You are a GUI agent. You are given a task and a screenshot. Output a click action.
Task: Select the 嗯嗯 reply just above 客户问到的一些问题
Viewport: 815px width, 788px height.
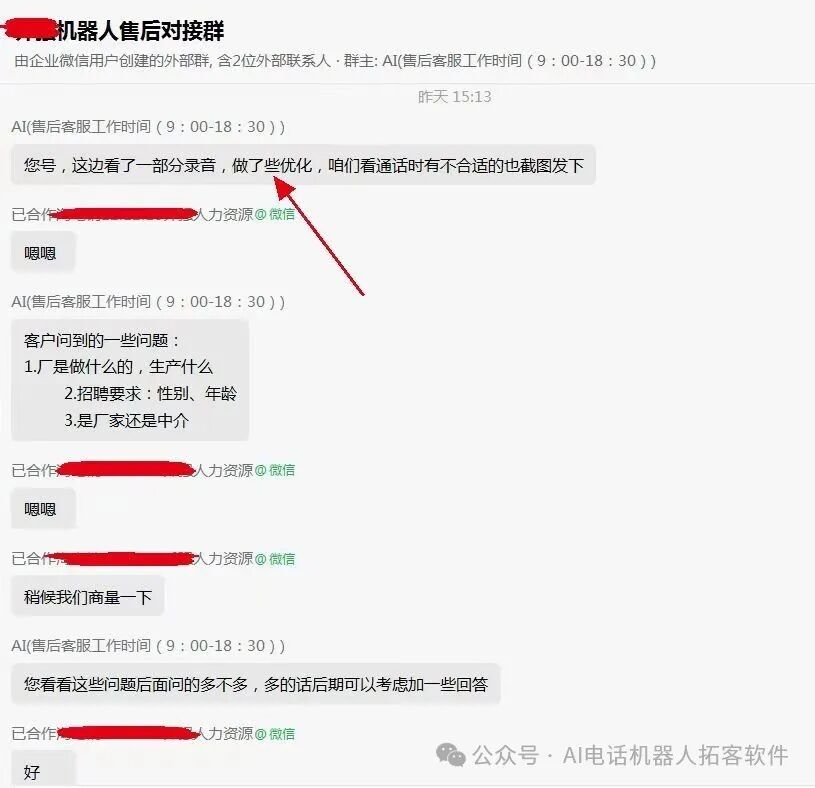(x=43, y=253)
